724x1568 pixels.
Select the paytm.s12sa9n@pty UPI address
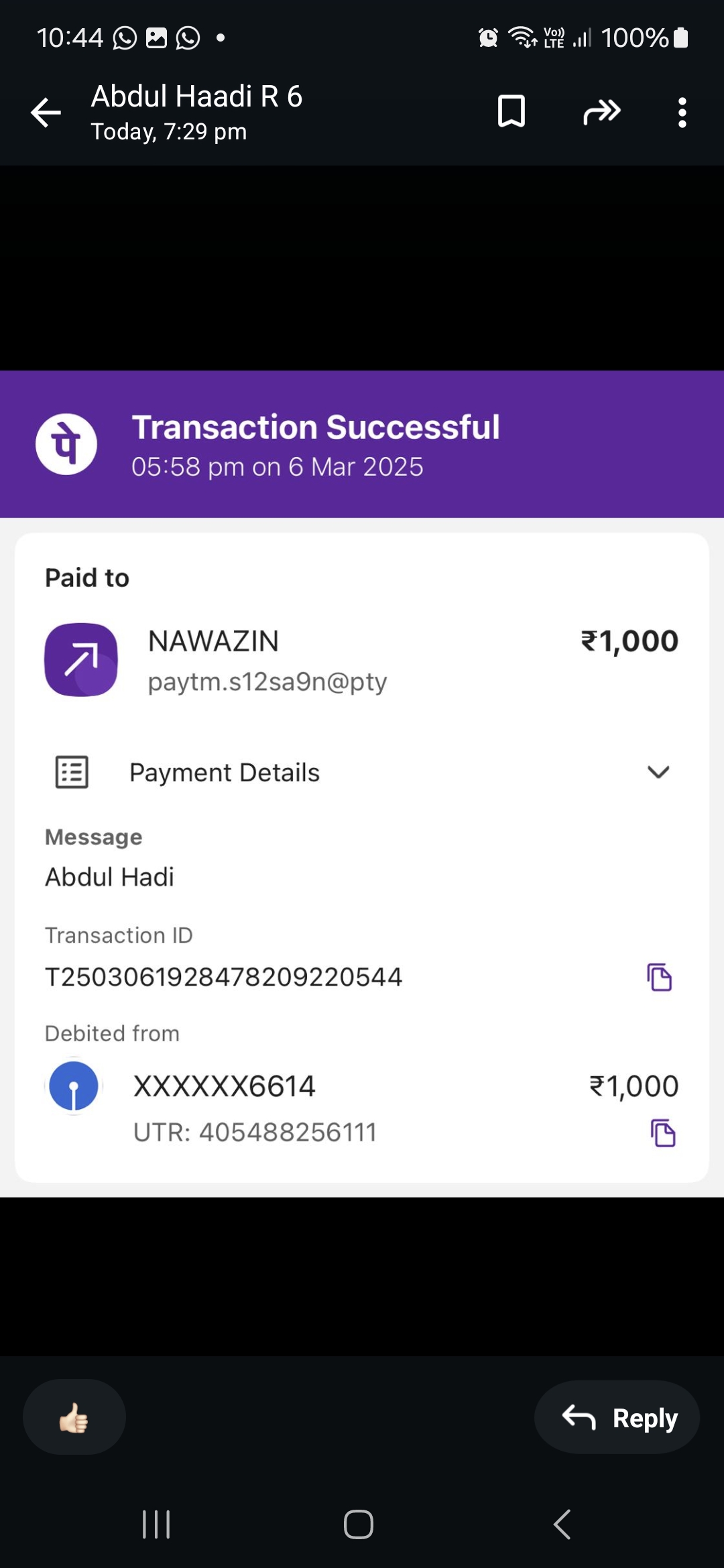(x=267, y=681)
